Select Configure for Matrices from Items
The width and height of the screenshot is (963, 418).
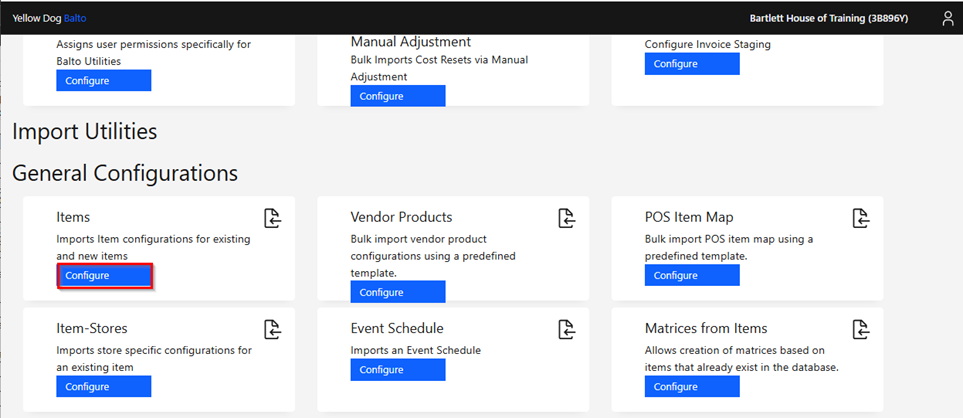point(692,387)
